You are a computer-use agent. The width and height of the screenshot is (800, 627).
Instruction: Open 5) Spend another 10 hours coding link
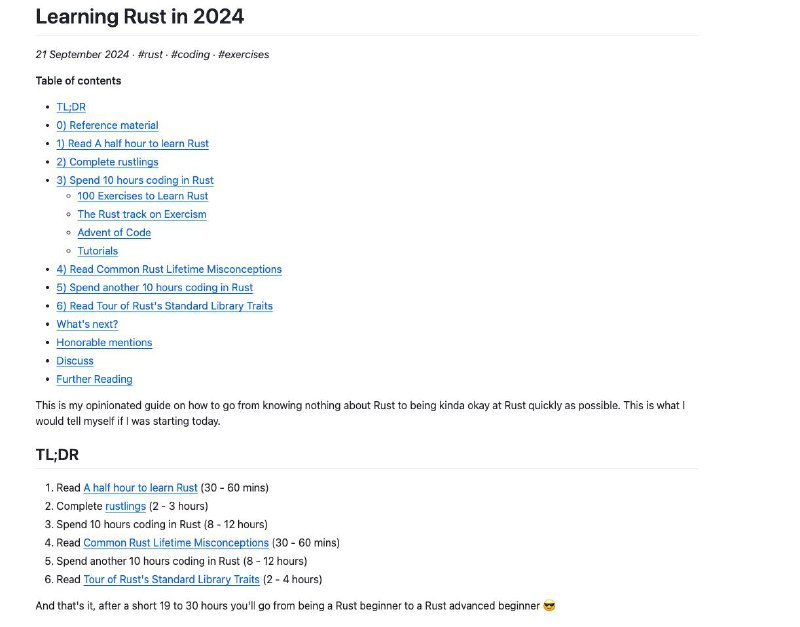point(155,288)
